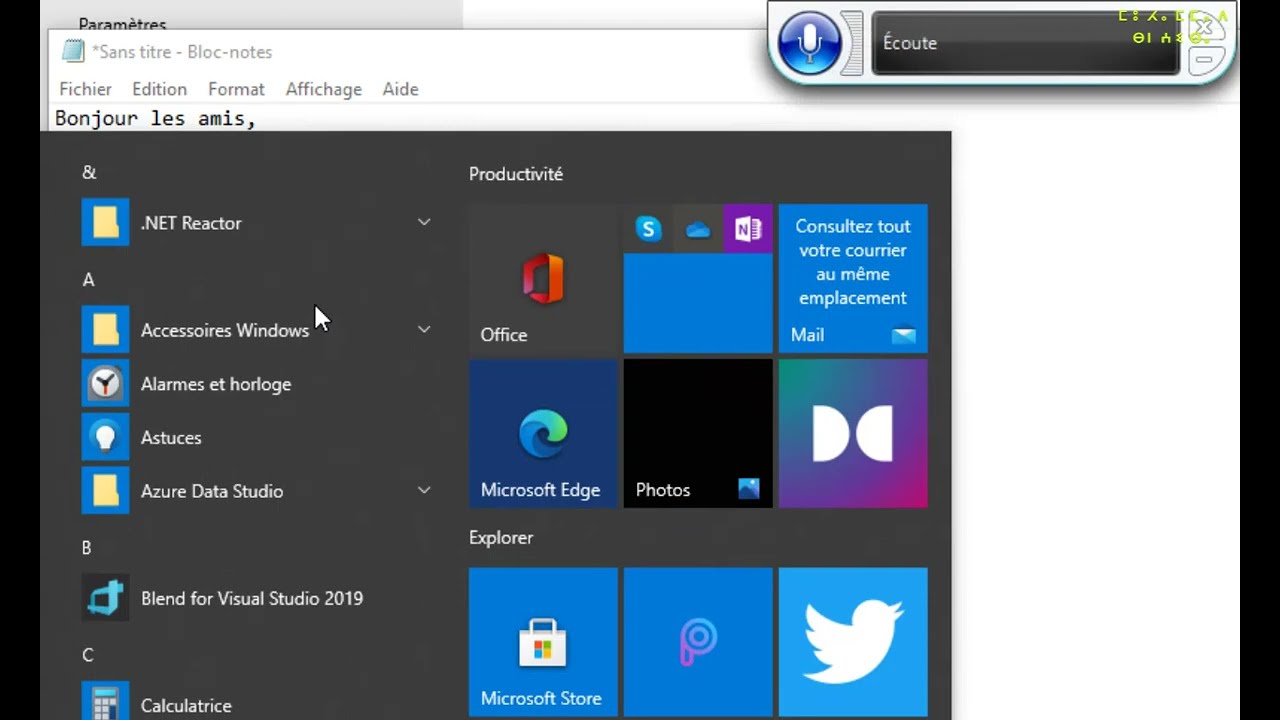The width and height of the screenshot is (1280, 720).
Task: Click the C letter header
Action: pos(87,655)
